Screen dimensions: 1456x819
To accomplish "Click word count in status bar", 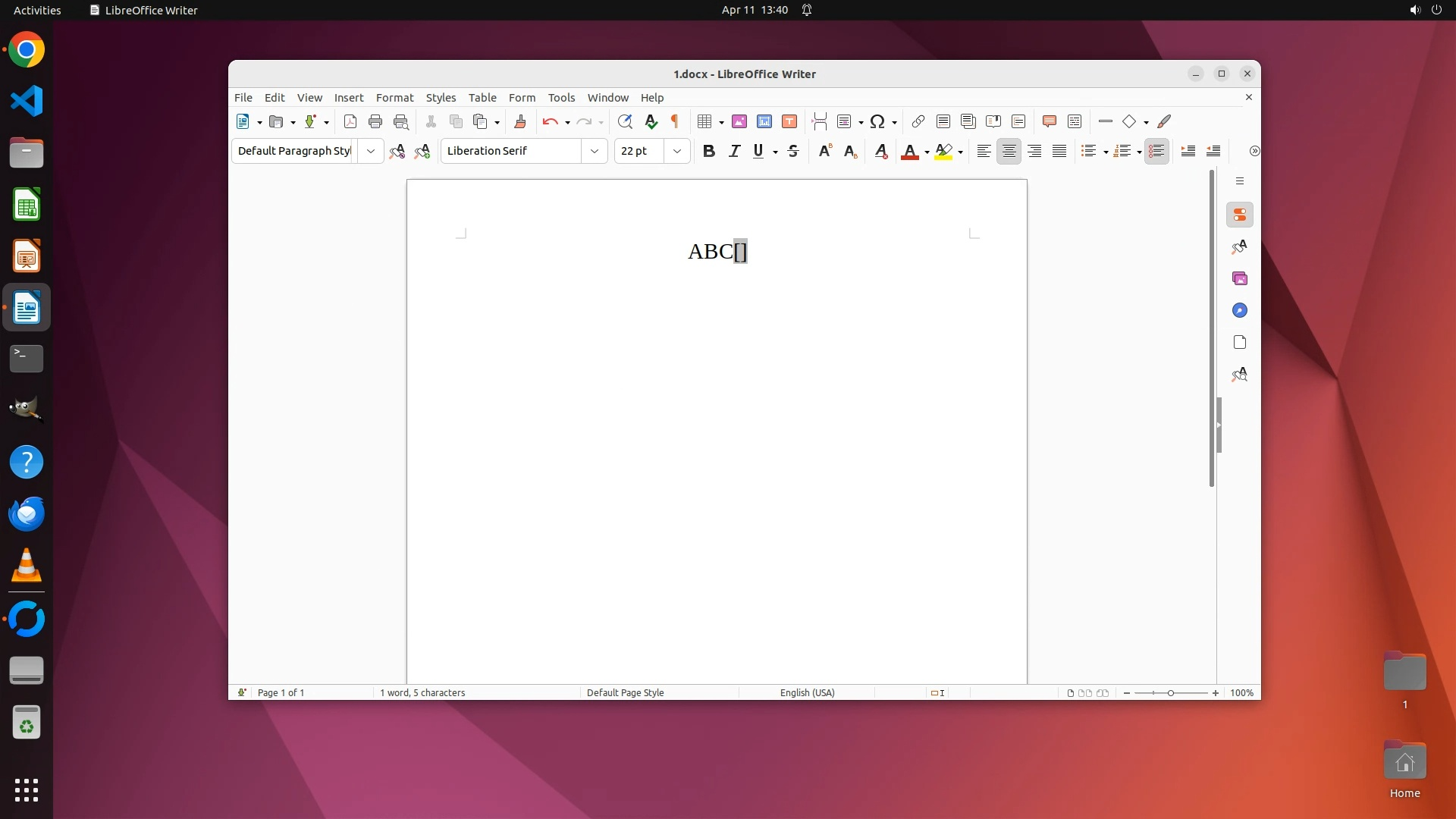I will (422, 692).
